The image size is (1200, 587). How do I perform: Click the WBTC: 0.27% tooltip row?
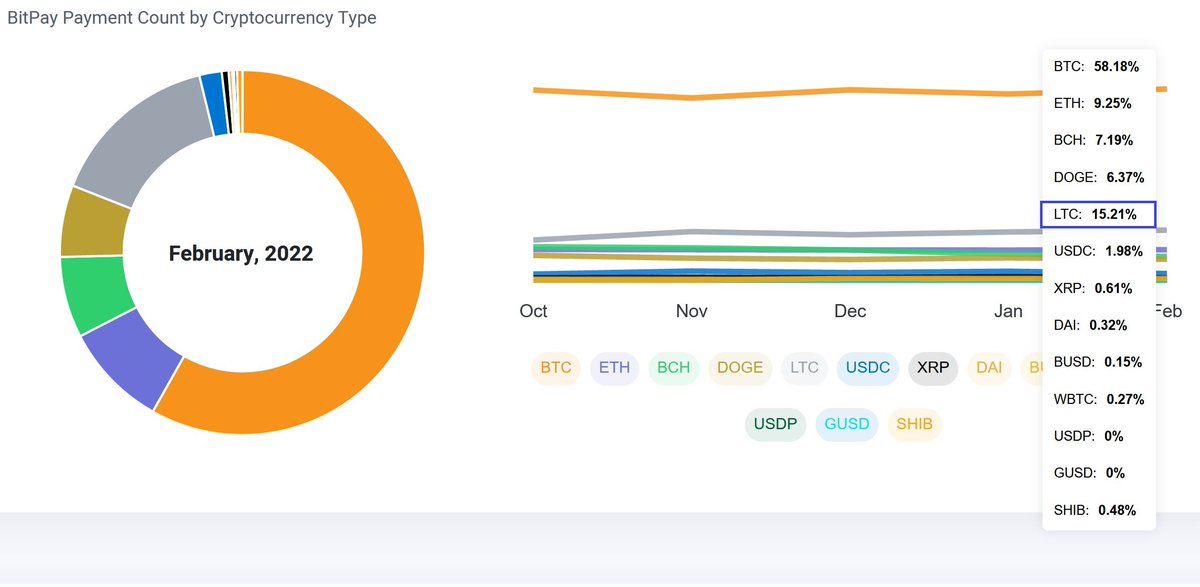pyautogui.click(x=1100, y=399)
